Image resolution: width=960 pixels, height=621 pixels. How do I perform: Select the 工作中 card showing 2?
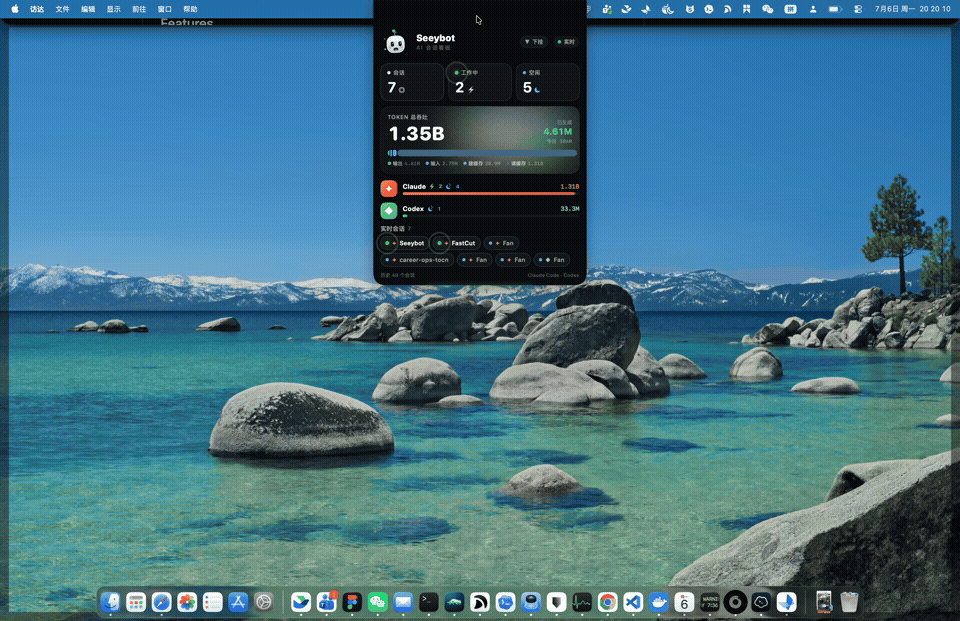(x=479, y=82)
